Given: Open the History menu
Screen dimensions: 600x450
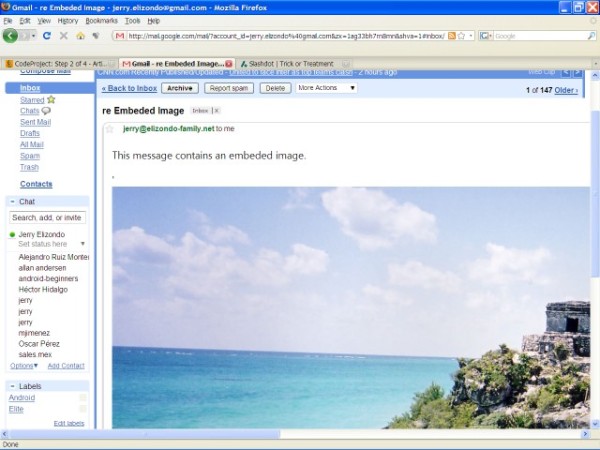Looking at the screenshot, I should click(68, 21).
